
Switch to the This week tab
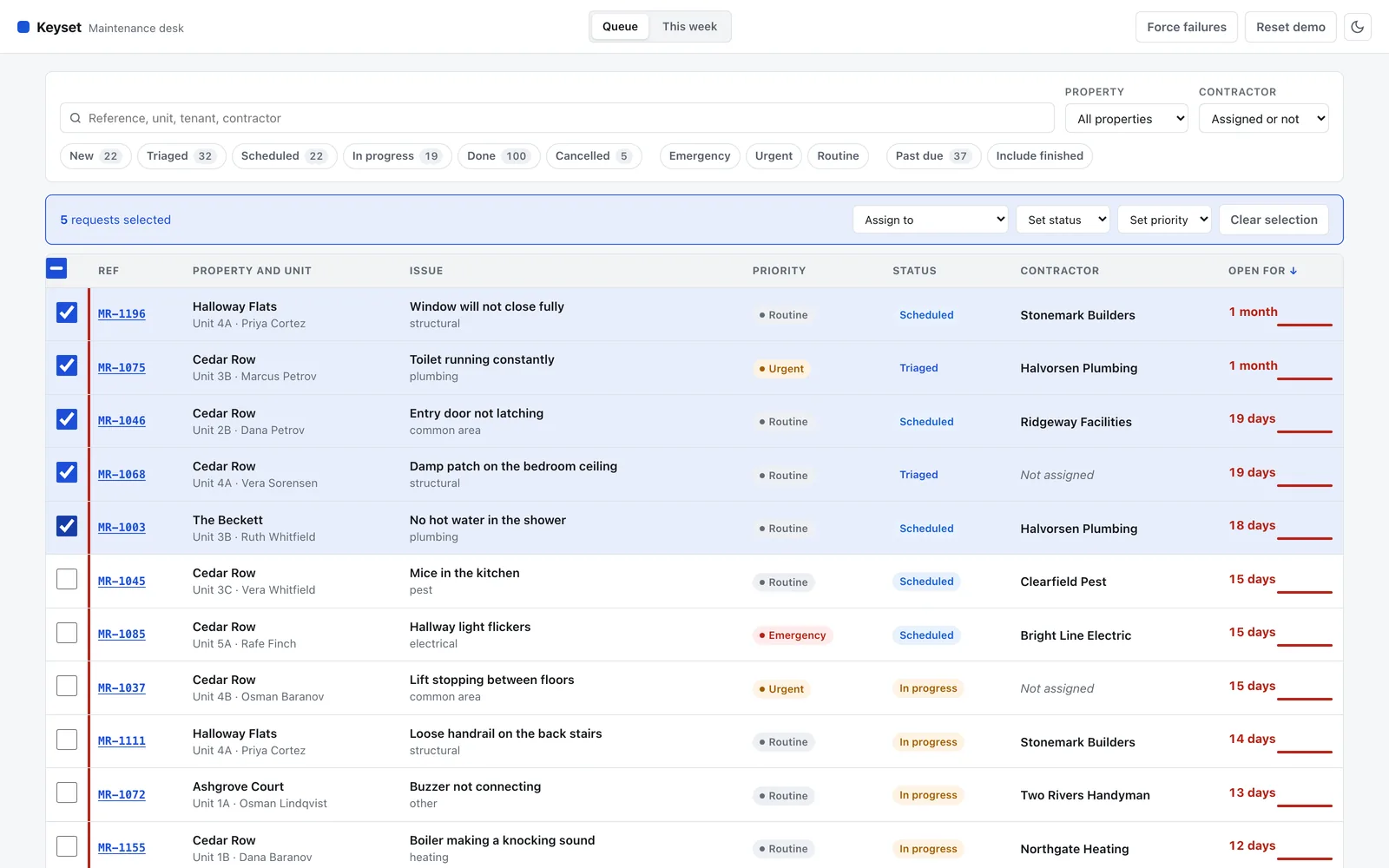(689, 27)
